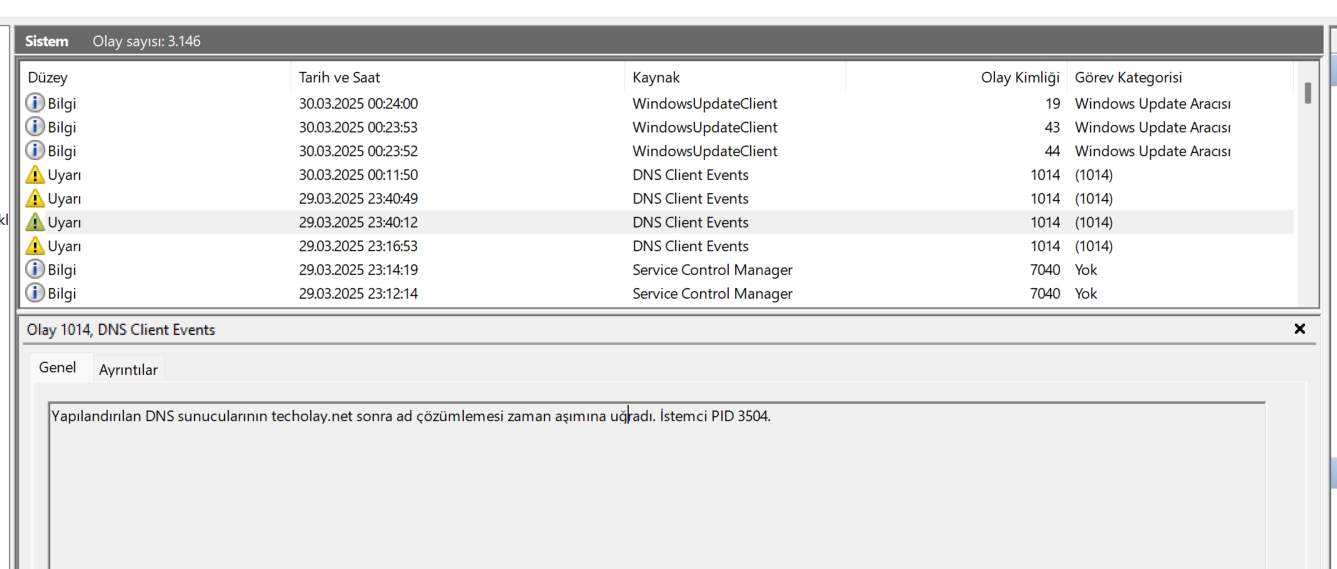This screenshot has width=1337, height=569.
Task: Click DNS Client Events source at 23:40:49
Action: [x=690, y=198]
